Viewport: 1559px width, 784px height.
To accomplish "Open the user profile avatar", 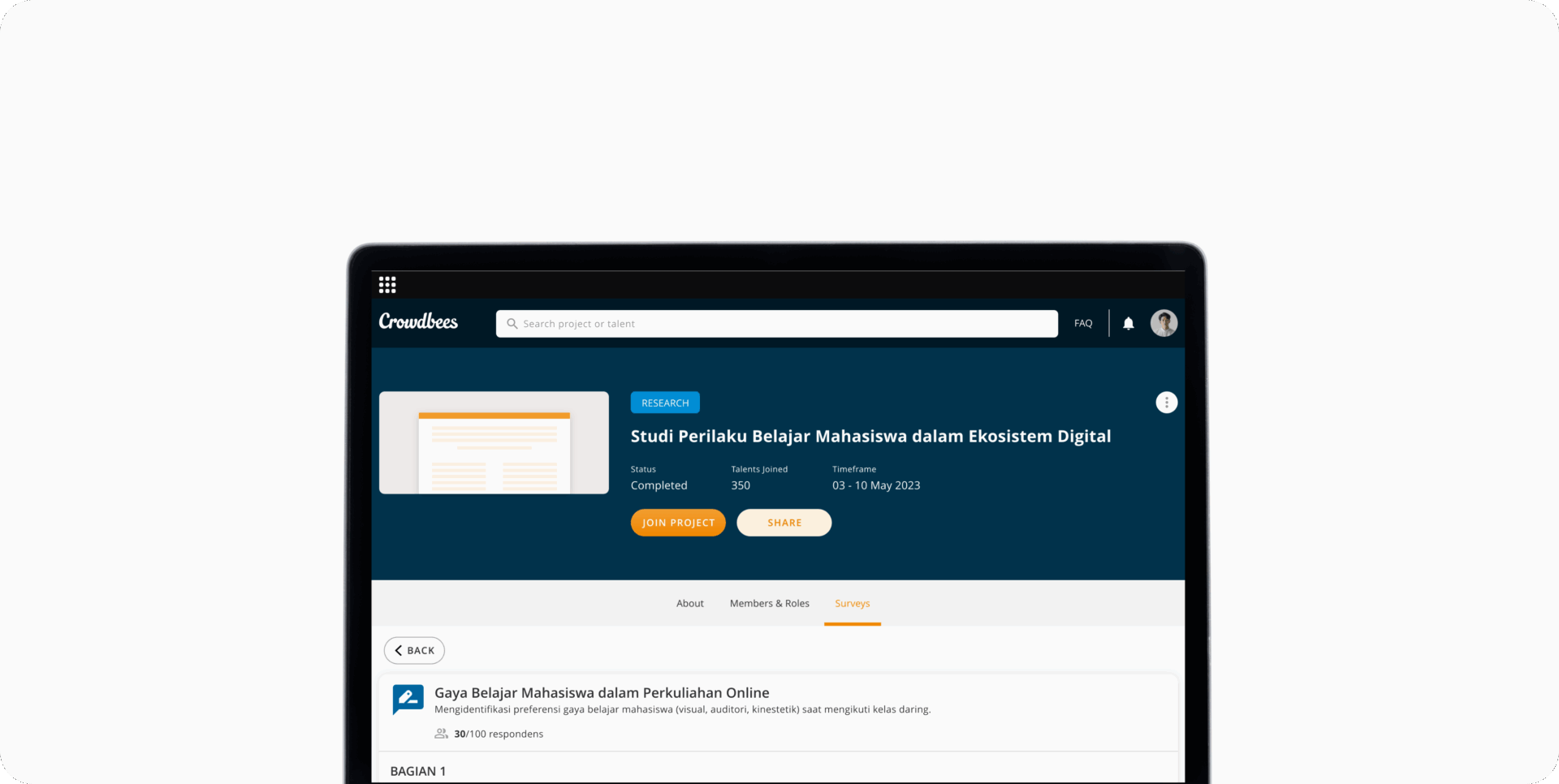I will pos(1164,323).
